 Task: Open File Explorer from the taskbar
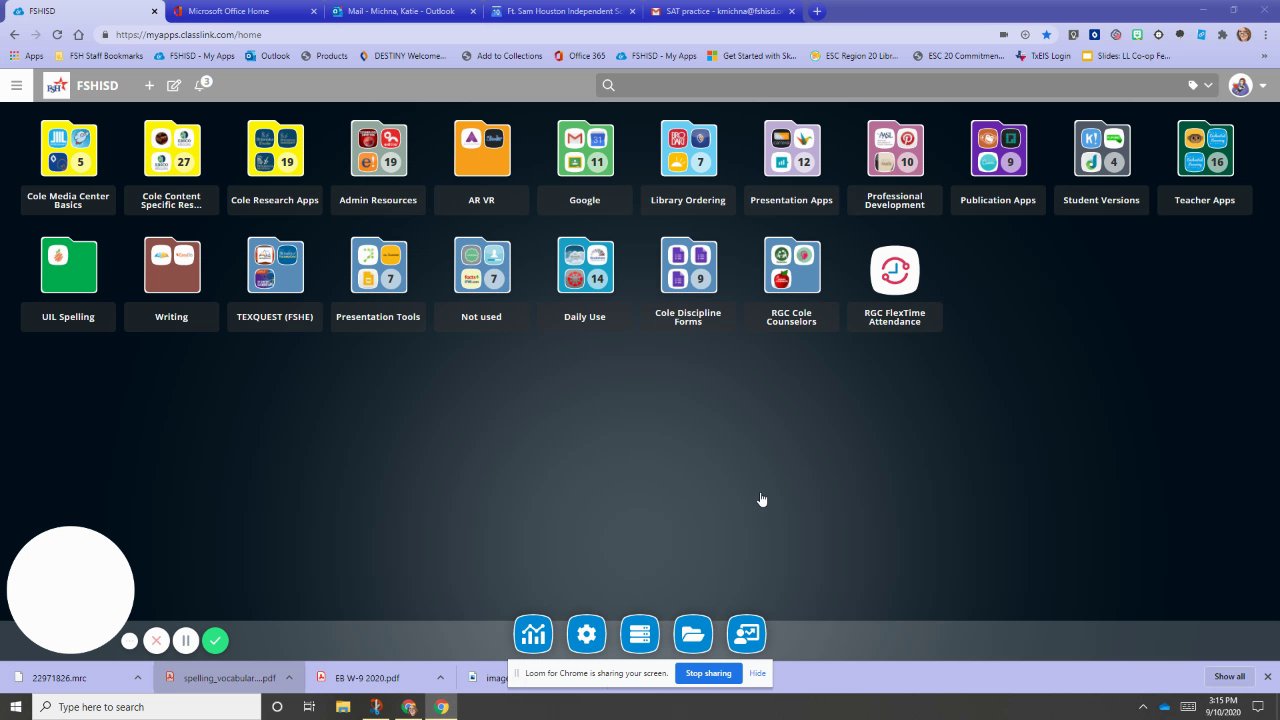pyautogui.click(x=343, y=707)
